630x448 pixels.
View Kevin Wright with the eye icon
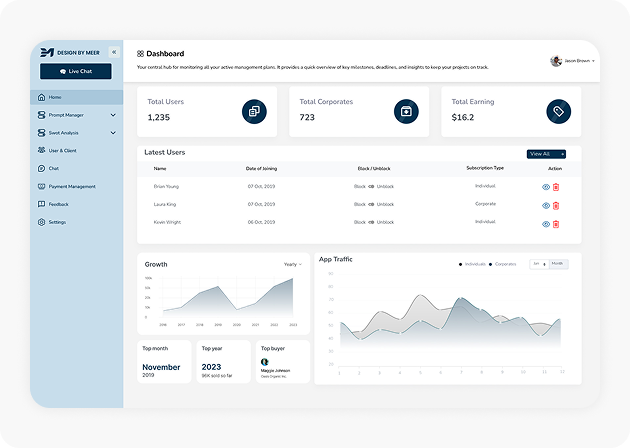click(546, 224)
